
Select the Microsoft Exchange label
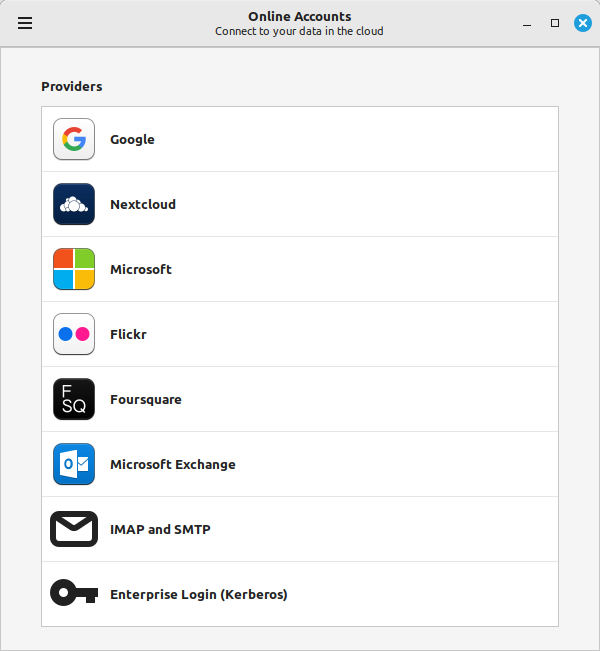point(173,465)
